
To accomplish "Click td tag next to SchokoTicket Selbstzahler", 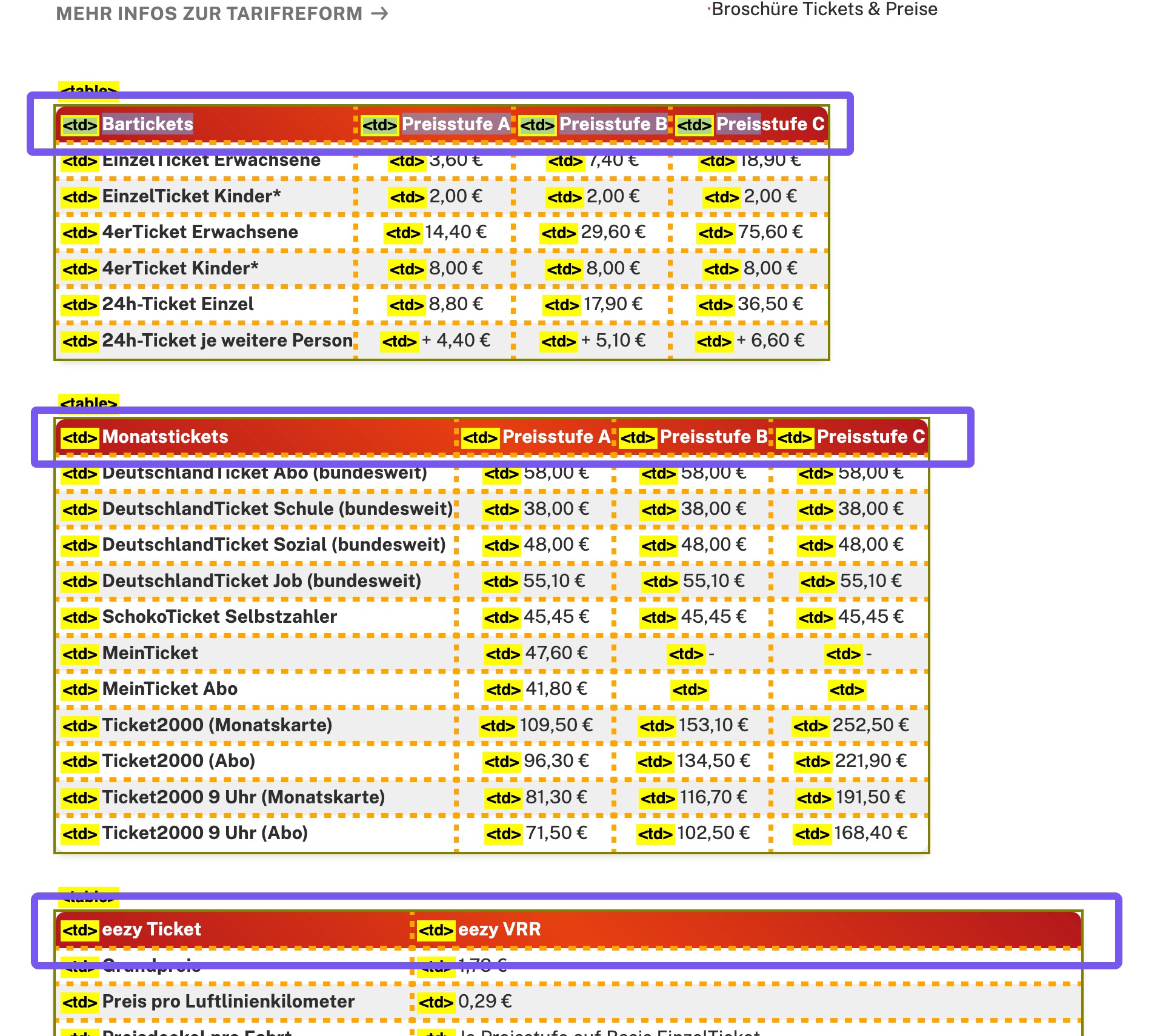I will click(x=79, y=617).
